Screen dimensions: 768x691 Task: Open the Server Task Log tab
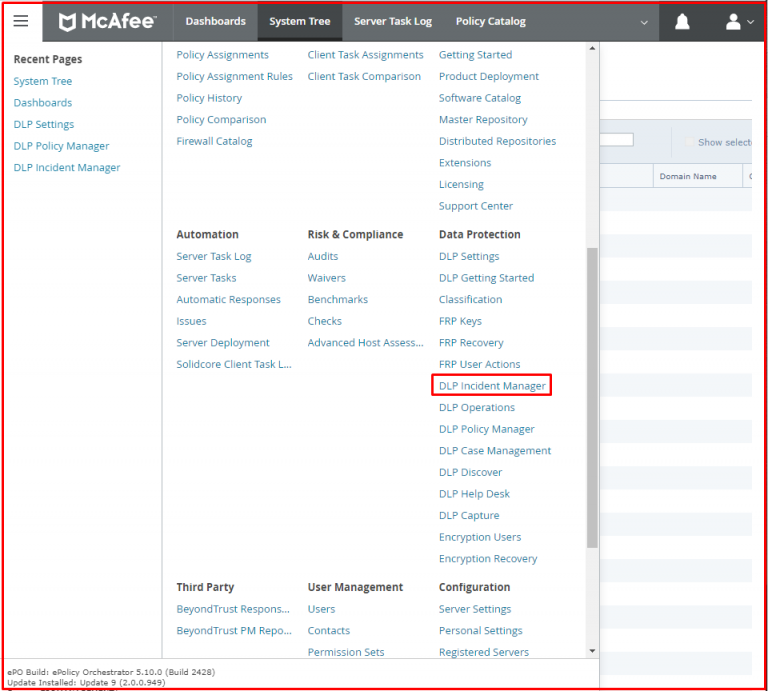(392, 22)
